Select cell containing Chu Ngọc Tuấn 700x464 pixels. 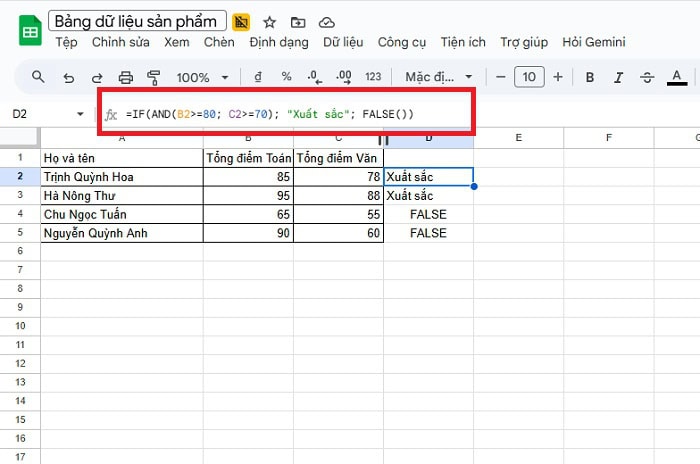121,214
